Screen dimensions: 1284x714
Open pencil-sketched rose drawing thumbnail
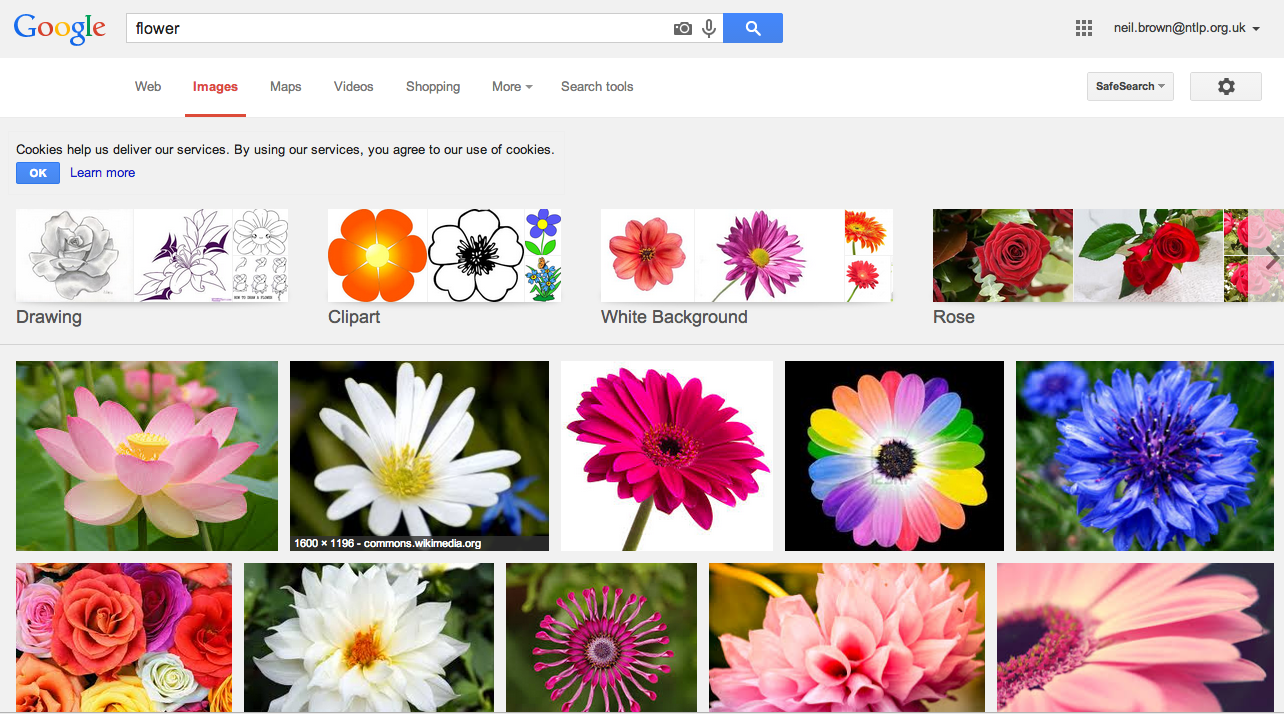point(75,255)
